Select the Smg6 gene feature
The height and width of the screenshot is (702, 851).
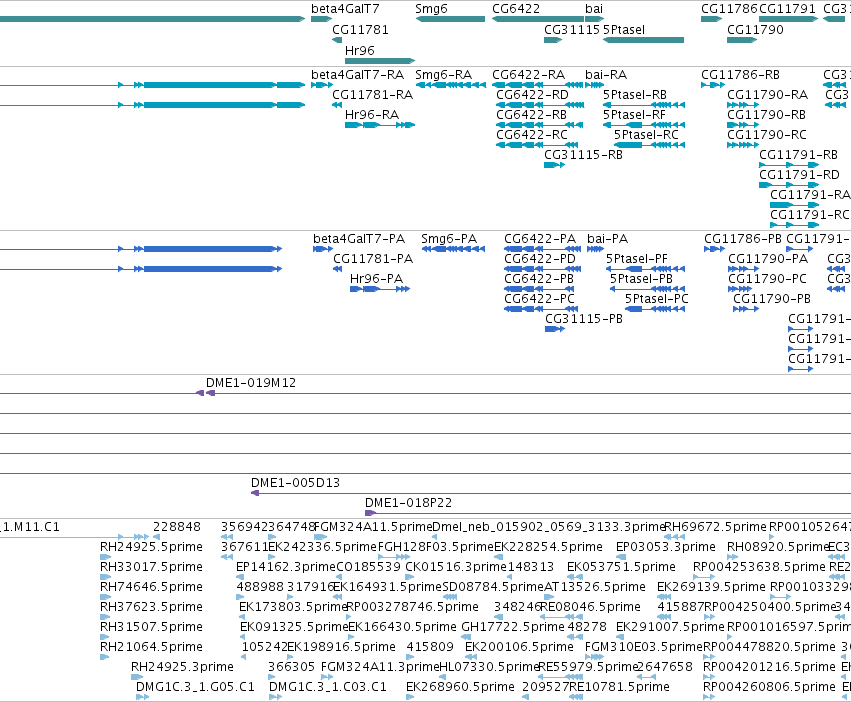pos(450,19)
